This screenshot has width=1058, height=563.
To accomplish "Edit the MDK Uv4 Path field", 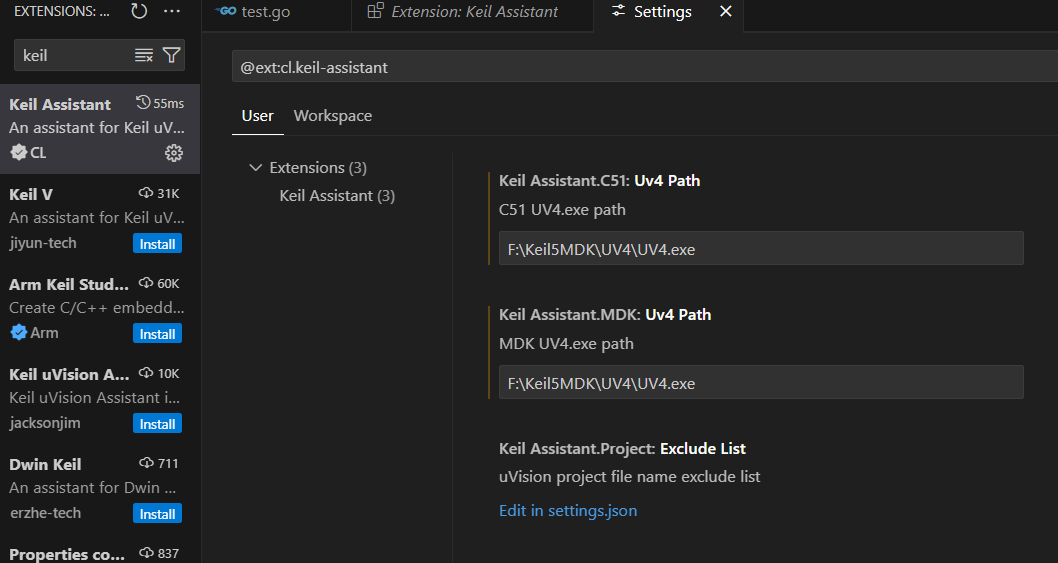I will (x=761, y=382).
